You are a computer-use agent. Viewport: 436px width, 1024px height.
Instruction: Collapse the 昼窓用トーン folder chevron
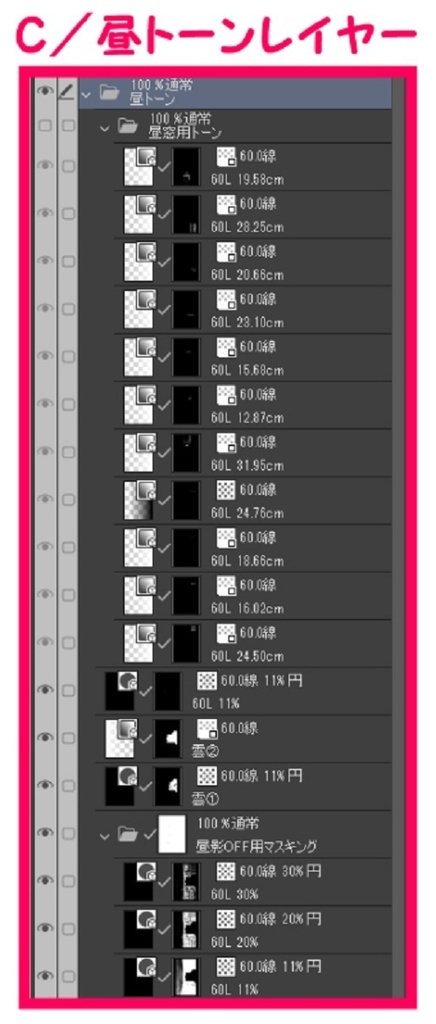tap(104, 128)
